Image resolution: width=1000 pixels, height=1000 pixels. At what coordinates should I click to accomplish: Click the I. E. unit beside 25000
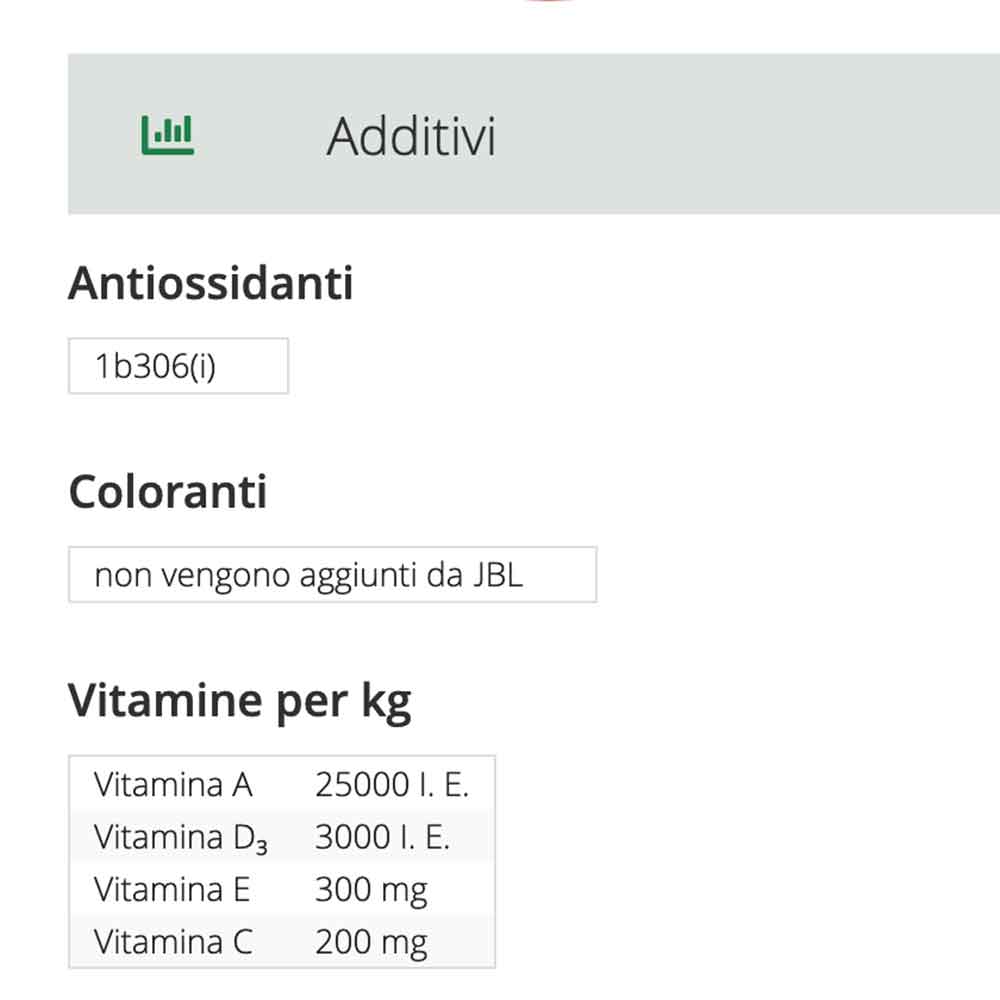pyautogui.click(x=443, y=784)
